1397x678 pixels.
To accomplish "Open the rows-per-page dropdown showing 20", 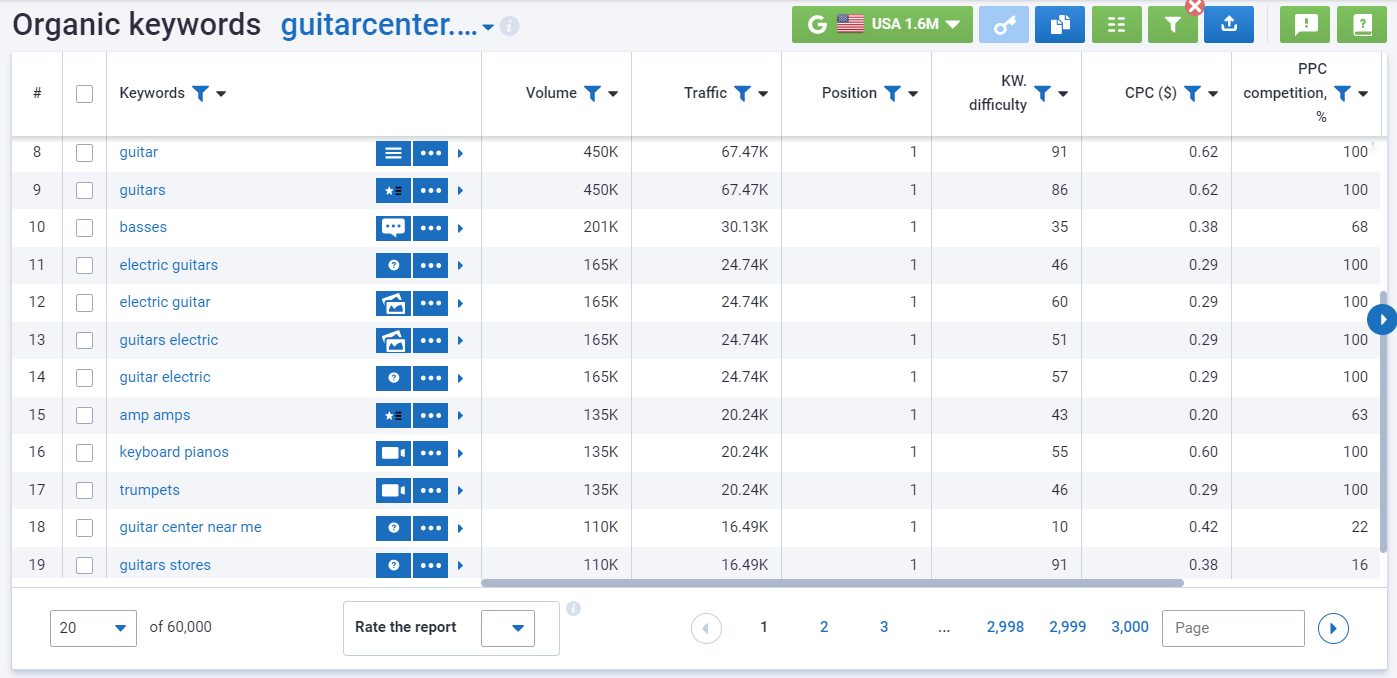I will coord(93,628).
